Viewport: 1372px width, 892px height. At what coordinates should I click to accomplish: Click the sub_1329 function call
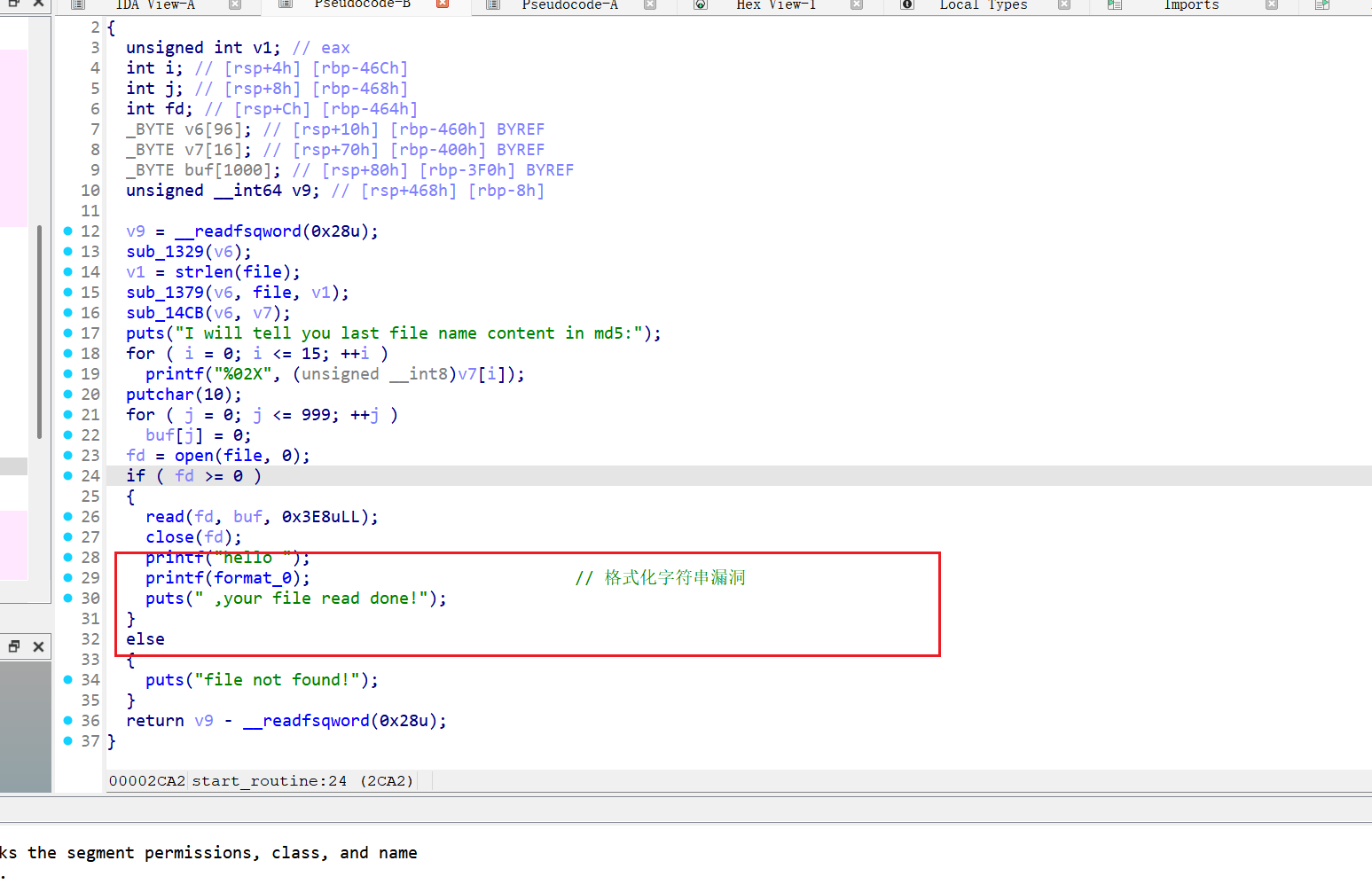[x=165, y=252]
